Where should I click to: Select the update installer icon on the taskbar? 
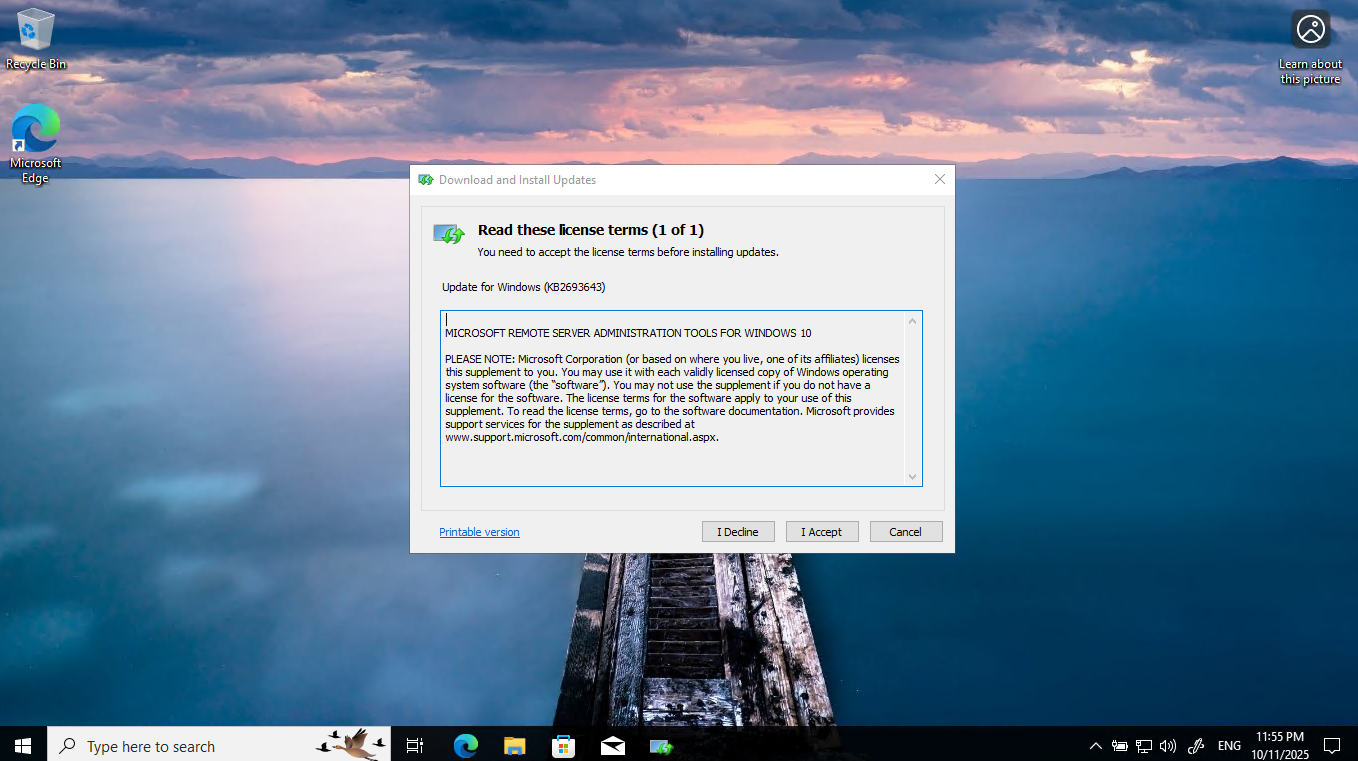[x=661, y=745]
